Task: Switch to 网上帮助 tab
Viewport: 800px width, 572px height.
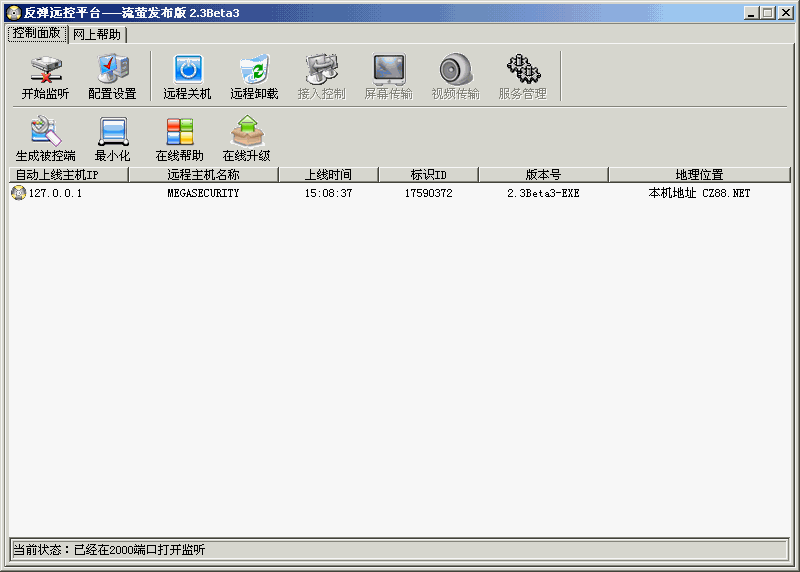Action: [97, 34]
